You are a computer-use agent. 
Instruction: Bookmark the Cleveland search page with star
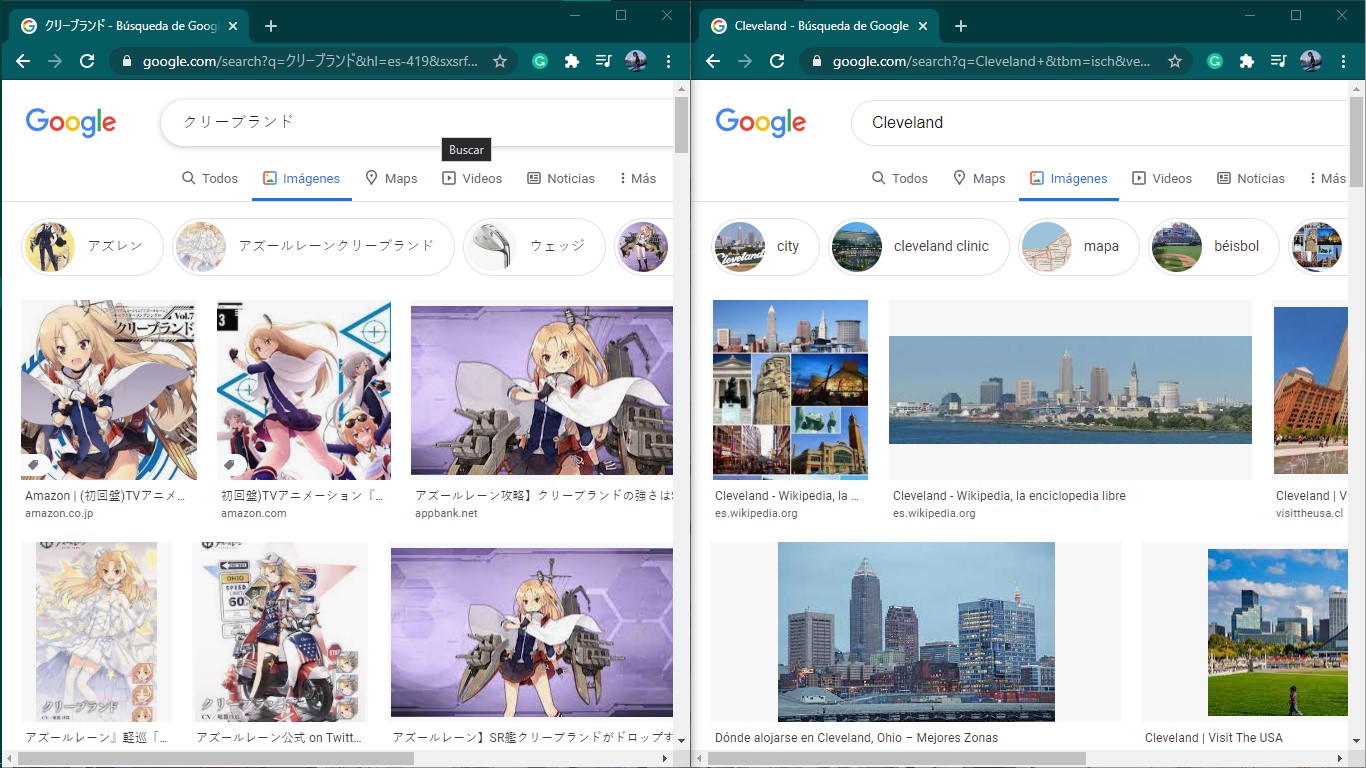tap(1175, 61)
